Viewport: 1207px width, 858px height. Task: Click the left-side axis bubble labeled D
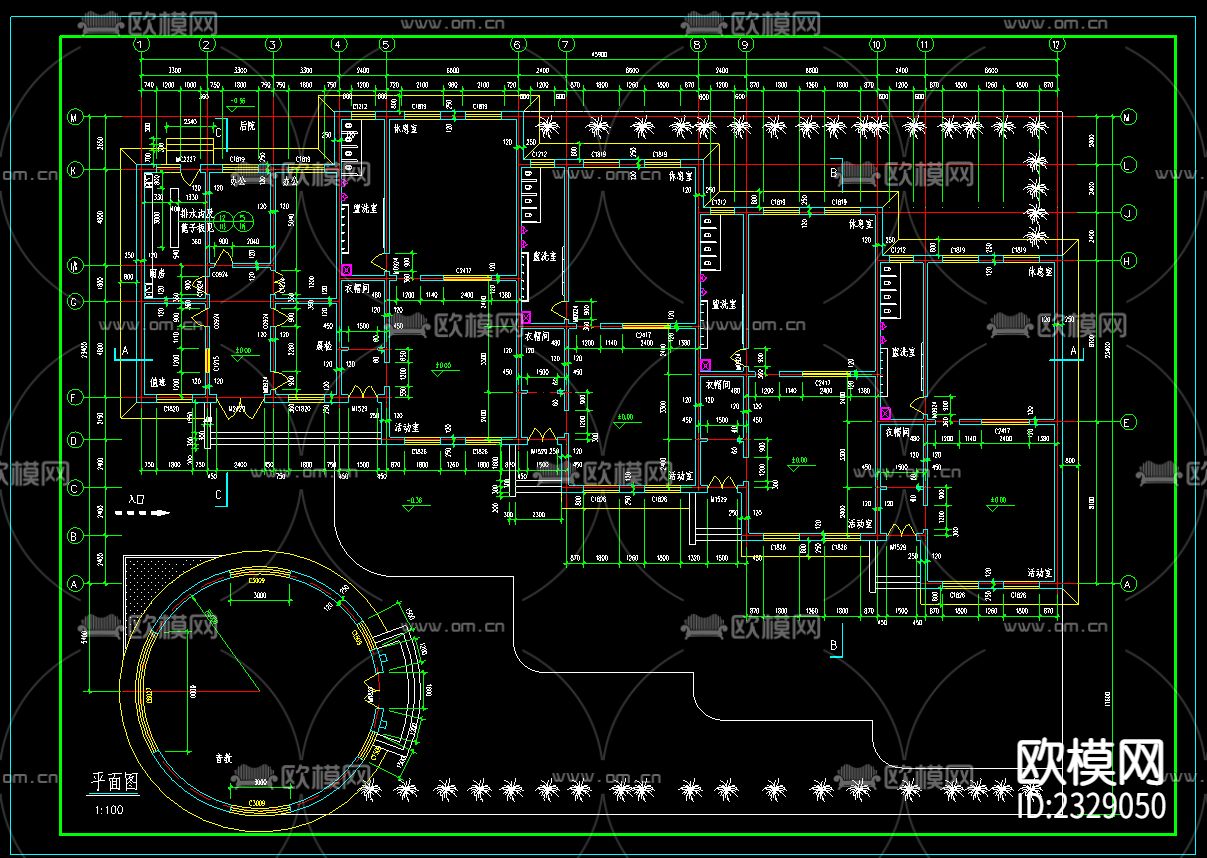(x=74, y=440)
